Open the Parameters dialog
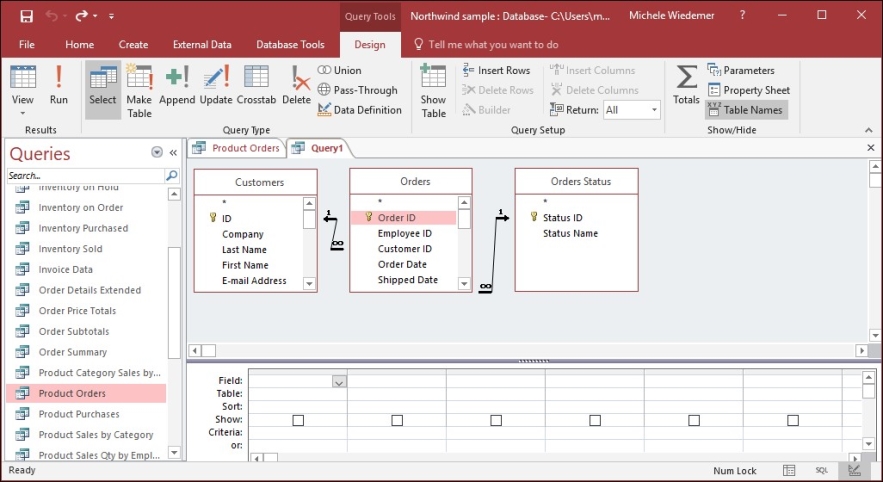Image resolution: width=883 pixels, height=482 pixels. [741, 70]
